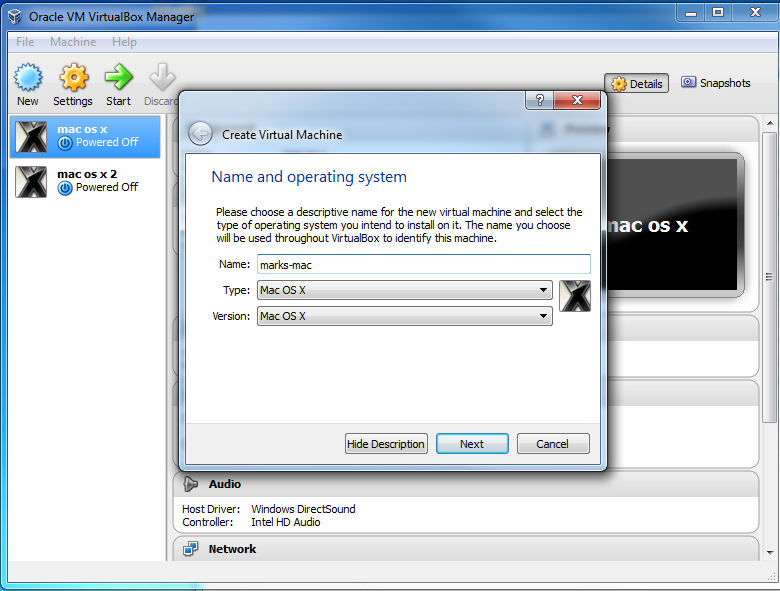780x591 pixels.
Task: Open the Help menu
Action: 124,42
